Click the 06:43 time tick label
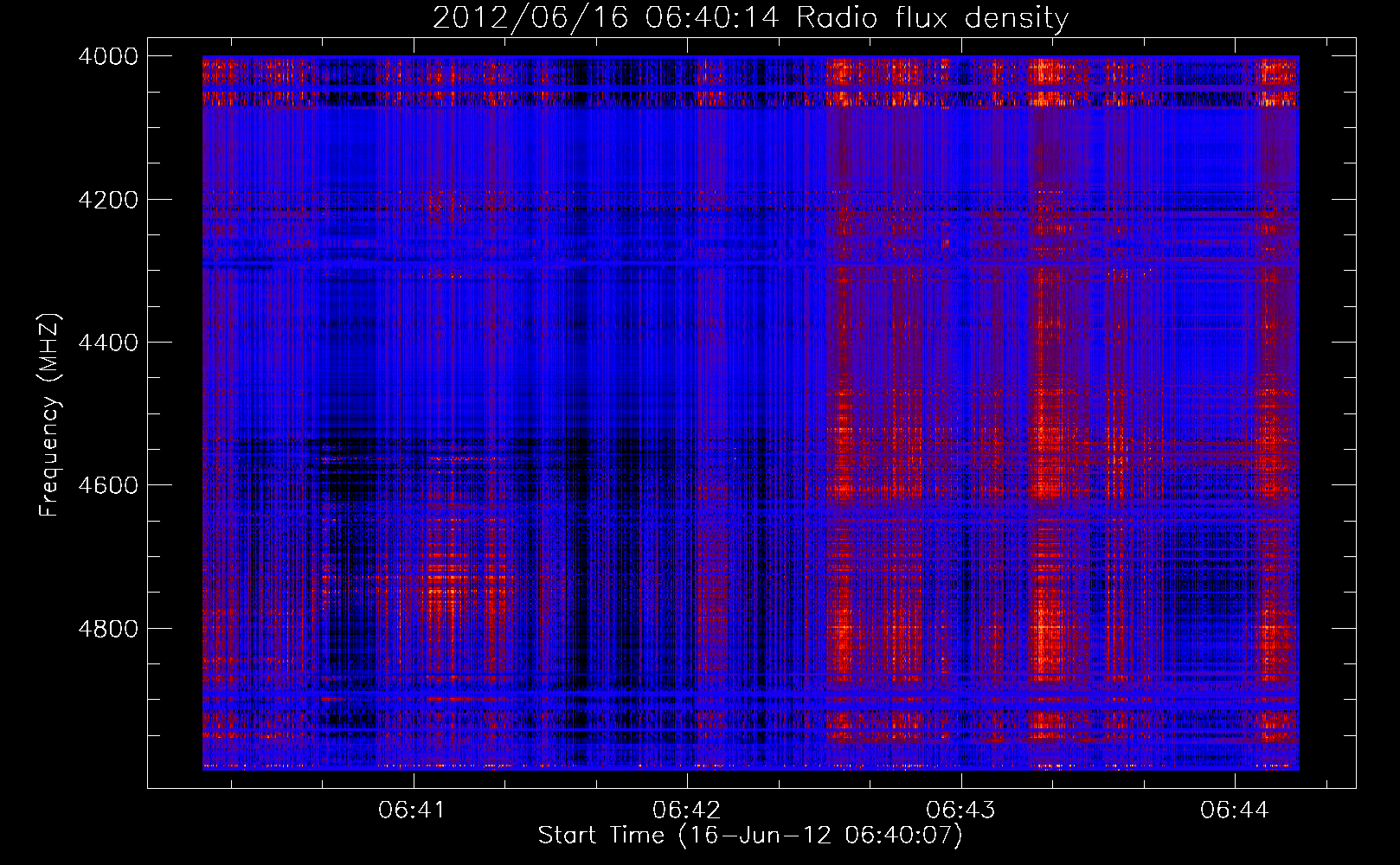Image resolution: width=1400 pixels, height=865 pixels. 960,810
